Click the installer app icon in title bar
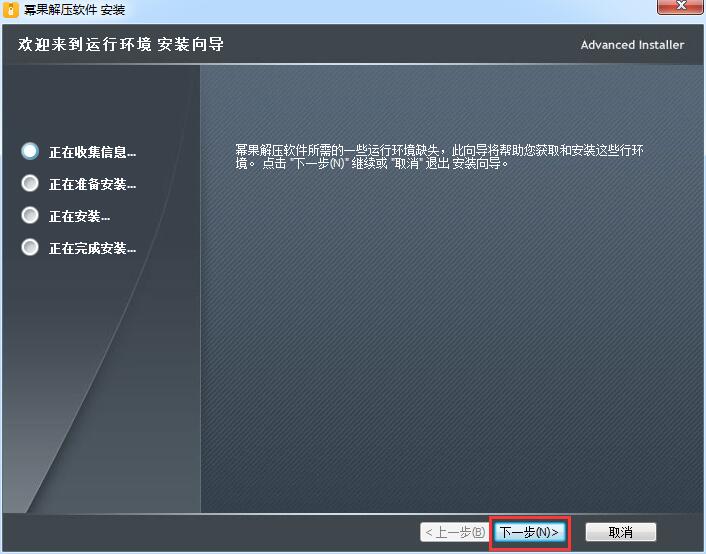Image resolution: width=706 pixels, height=554 pixels. [10, 9]
